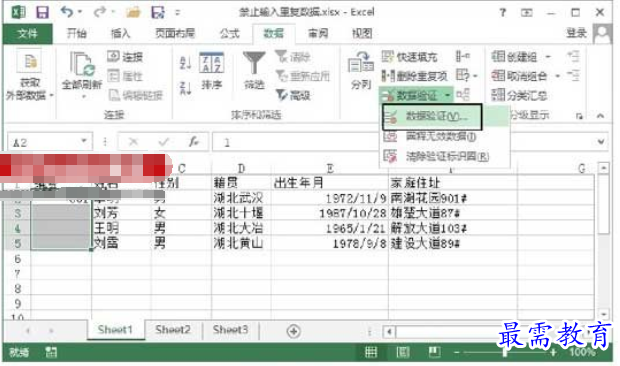The width and height of the screenshot is (620, 366).
Task: Click the zoom slider handle
Action: tap(505, 351)
